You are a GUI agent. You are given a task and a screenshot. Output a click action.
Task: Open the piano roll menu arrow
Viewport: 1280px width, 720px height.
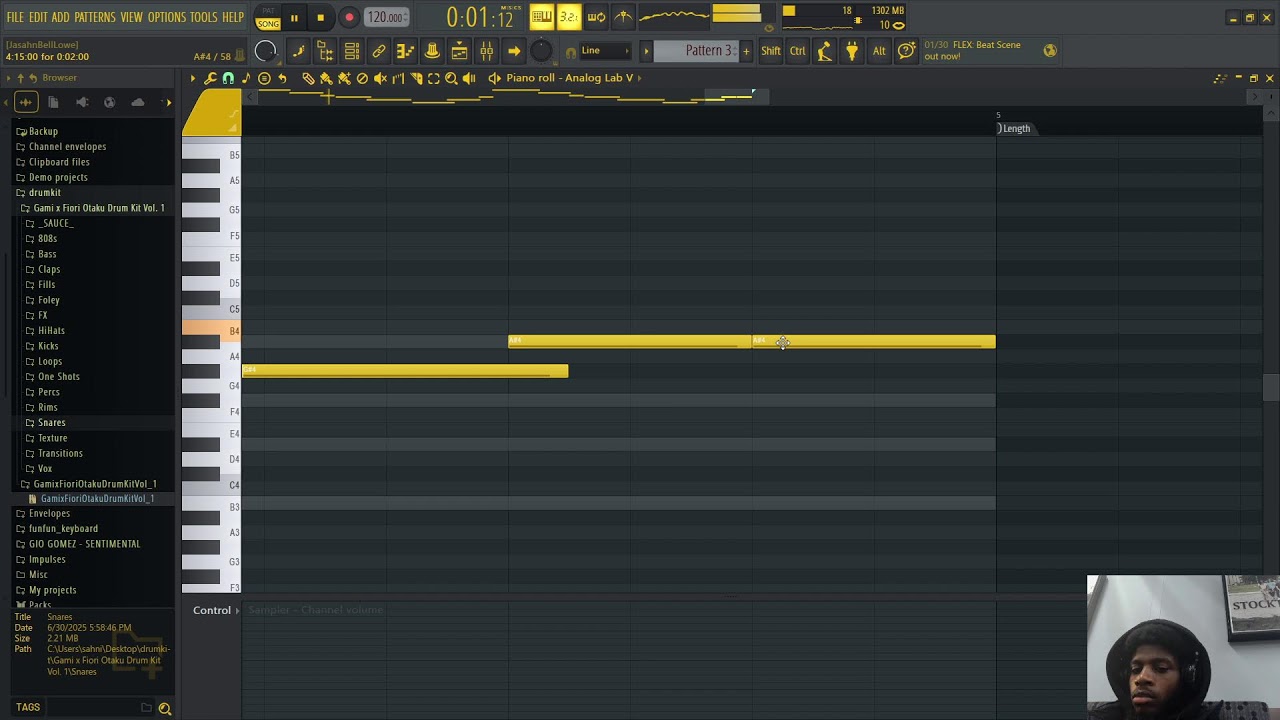(192, 78)
